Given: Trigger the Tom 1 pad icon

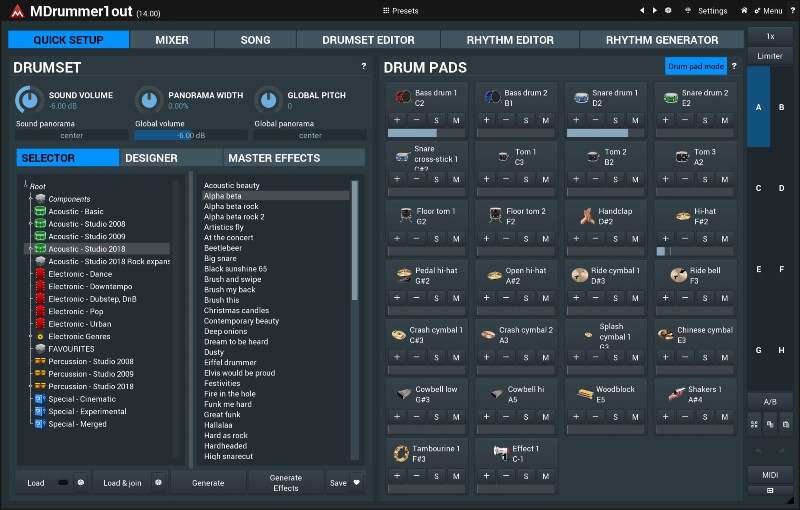Looking at the screenshot, I should (503, 157).
